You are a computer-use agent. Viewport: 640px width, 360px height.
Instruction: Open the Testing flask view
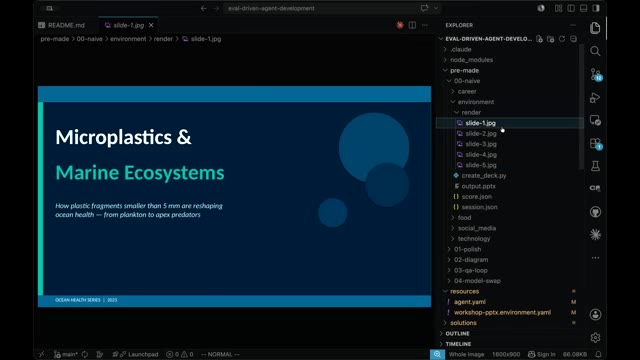pyautogui.click(x=595, y=166)
